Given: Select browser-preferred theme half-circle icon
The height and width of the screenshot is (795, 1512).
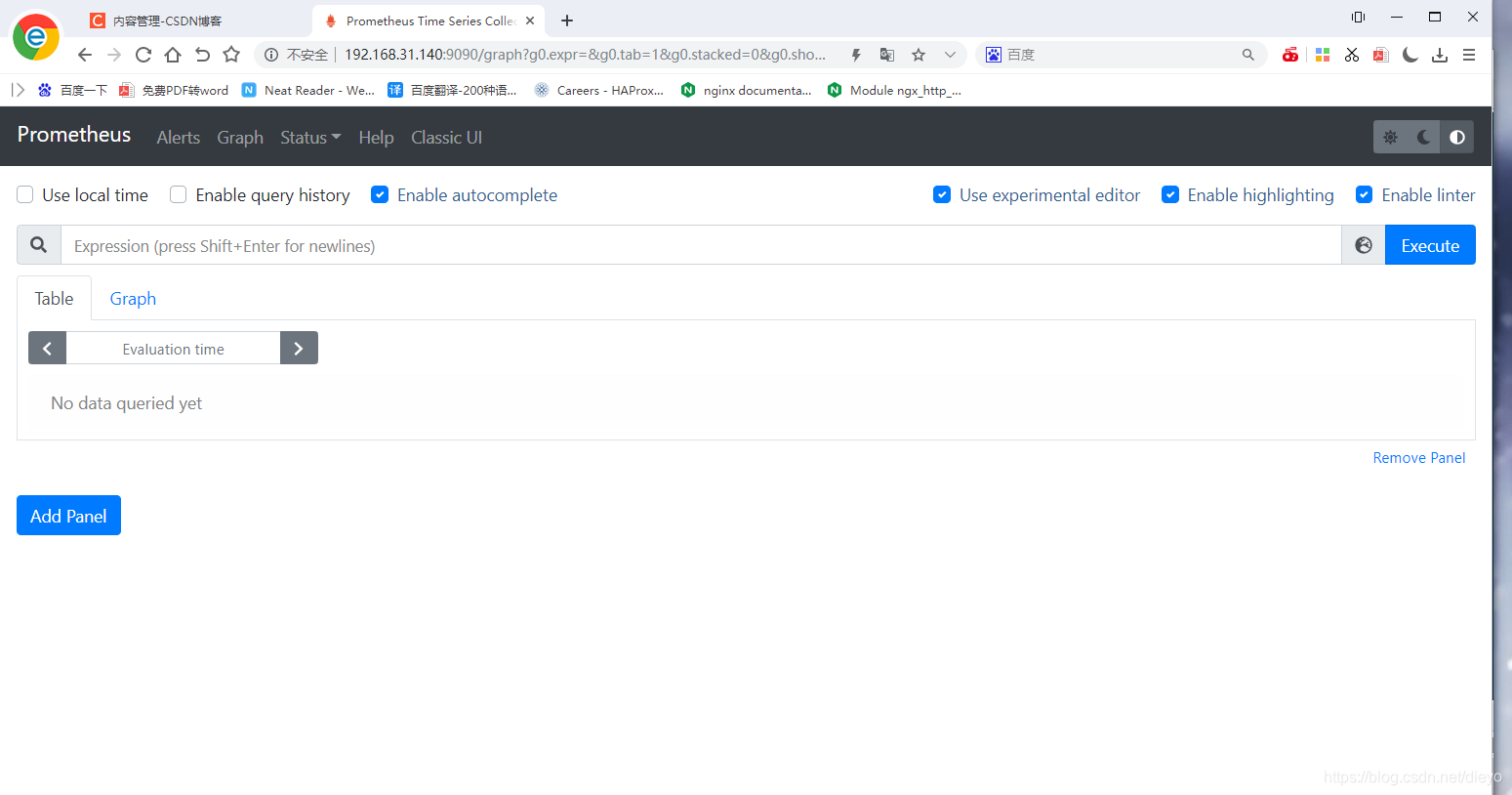Looking at the screenshot, I should 1457,138.
